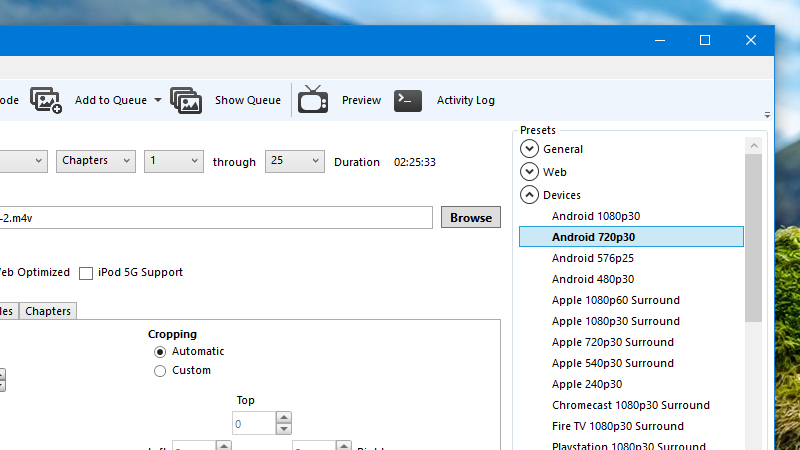Select Android 576p25 preset
Screen dimensions: 800x450
coord(592,258)
